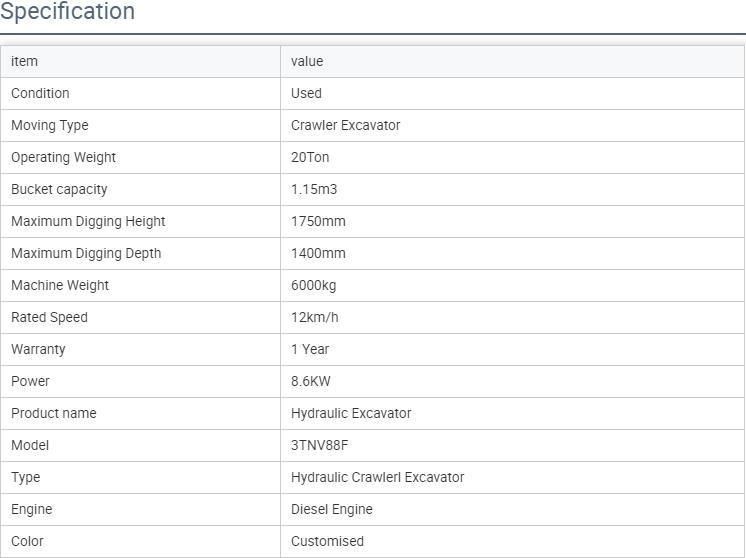This screenshot has width=746, height=558.
Task: Click the Operating Weight label
Action: coord(63,157)
